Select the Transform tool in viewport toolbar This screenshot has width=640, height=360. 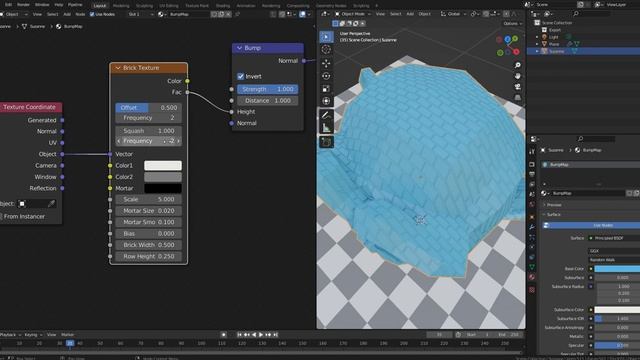tap(326, 101)
